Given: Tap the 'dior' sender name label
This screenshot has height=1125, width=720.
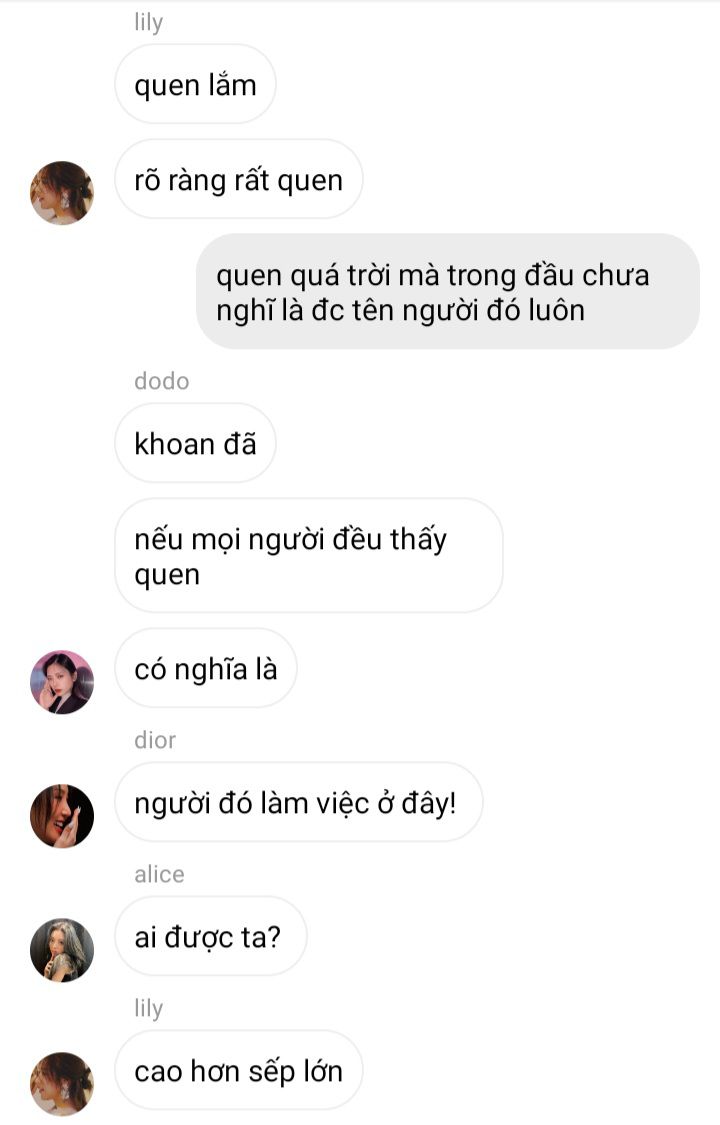Looking at the screenshot, I should coord(155,740).
